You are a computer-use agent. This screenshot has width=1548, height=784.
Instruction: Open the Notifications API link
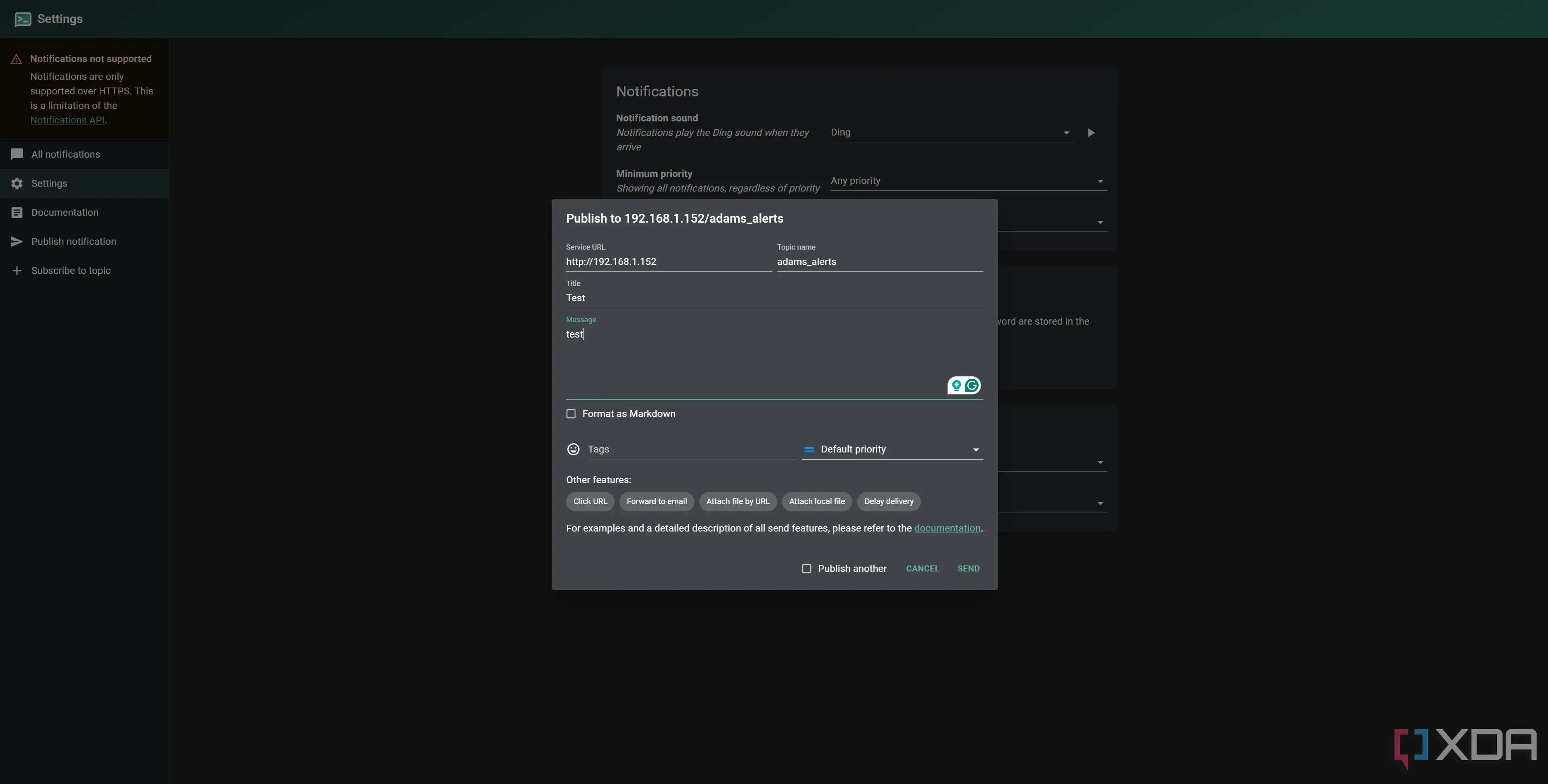coord(67,120)
